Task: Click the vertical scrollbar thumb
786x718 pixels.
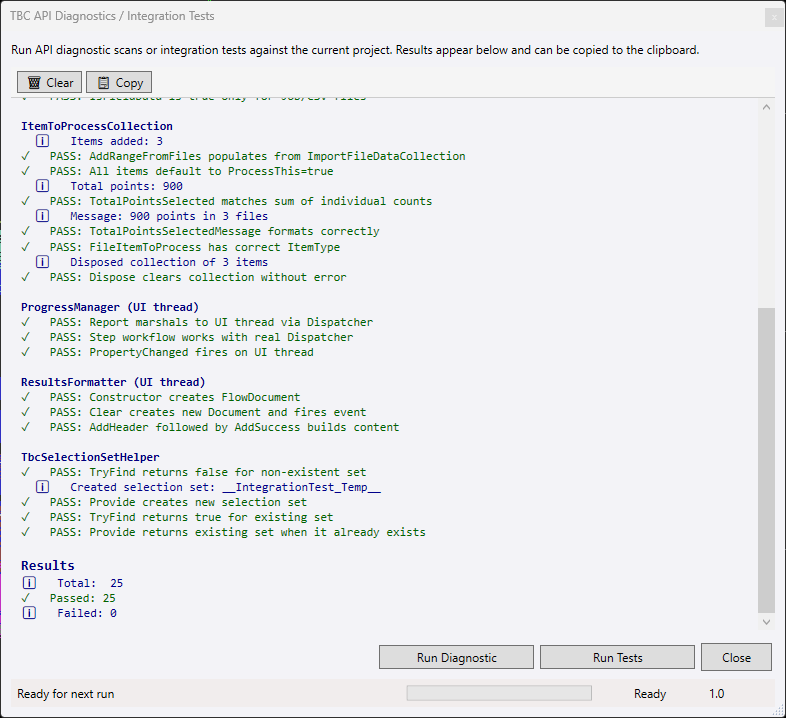Action: [x=766, y=460]
